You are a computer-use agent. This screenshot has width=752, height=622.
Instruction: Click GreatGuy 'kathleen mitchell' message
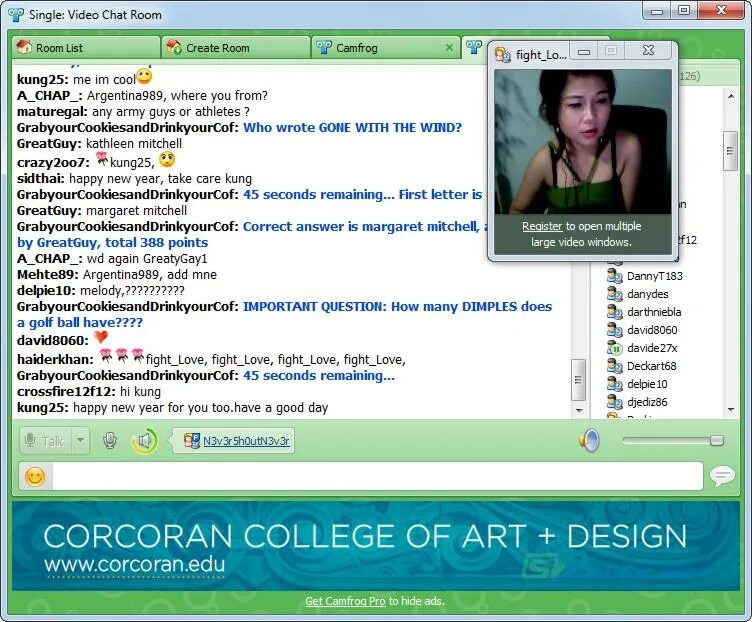(134, 143)
